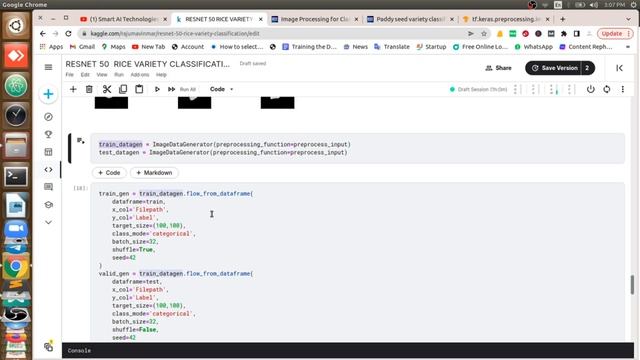640x360 pixels.
Task: Open volume control in system tray
Action: tap(594, 5)
